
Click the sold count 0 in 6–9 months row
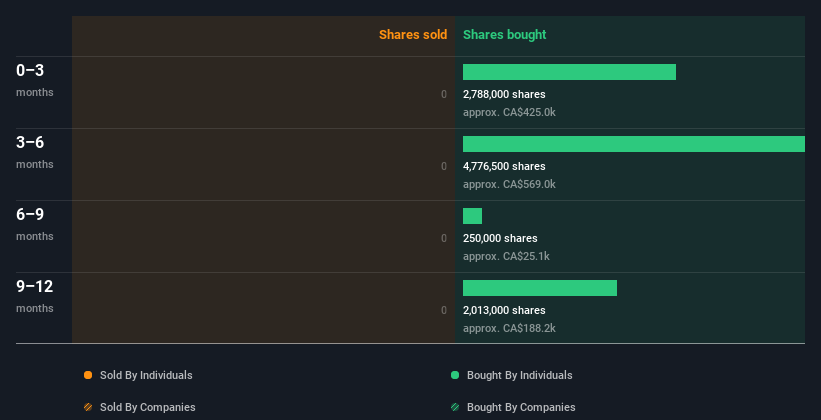[x=444, y=238]
